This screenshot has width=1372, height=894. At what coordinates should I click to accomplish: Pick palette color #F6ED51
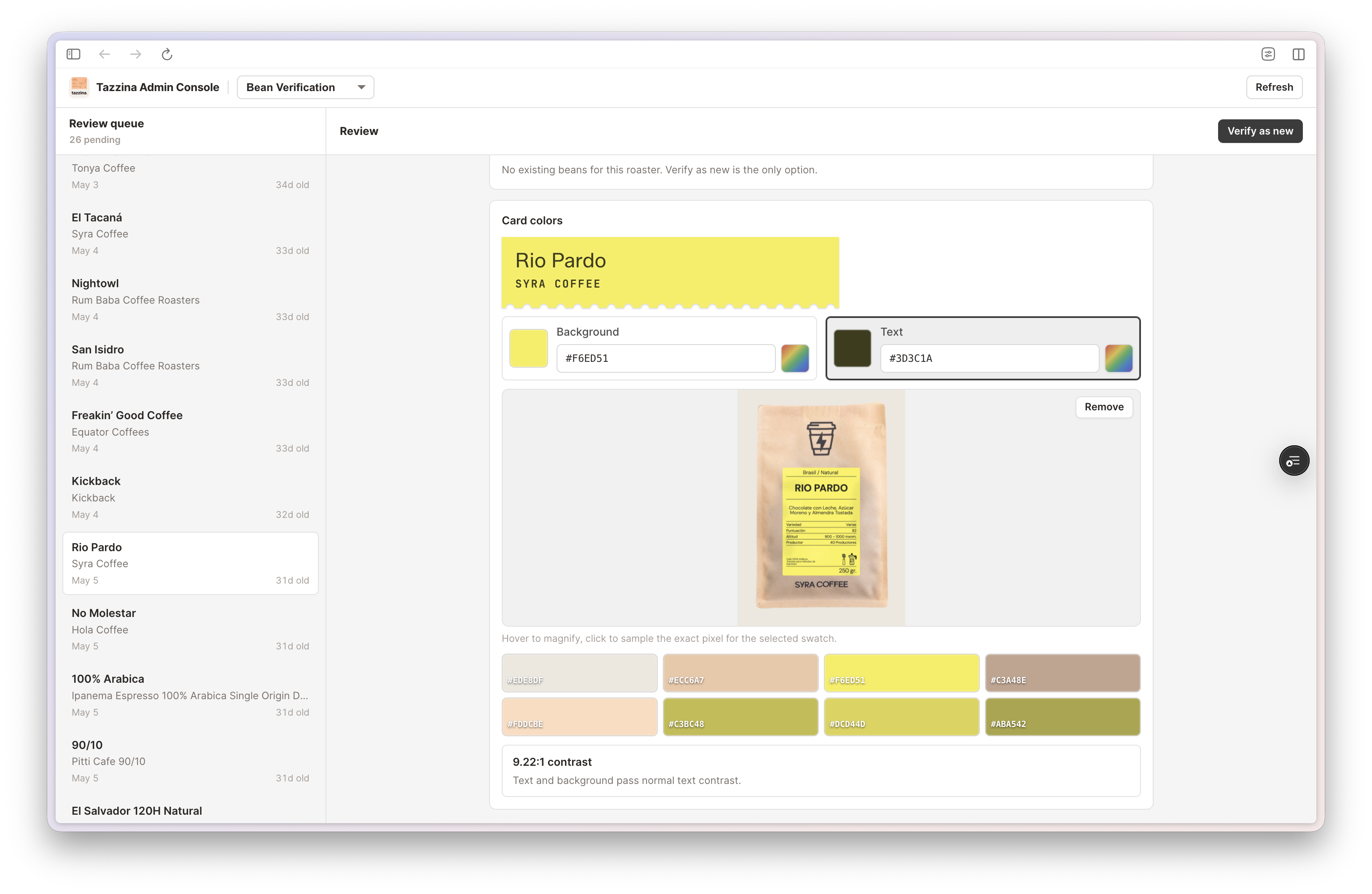point(901,673)
